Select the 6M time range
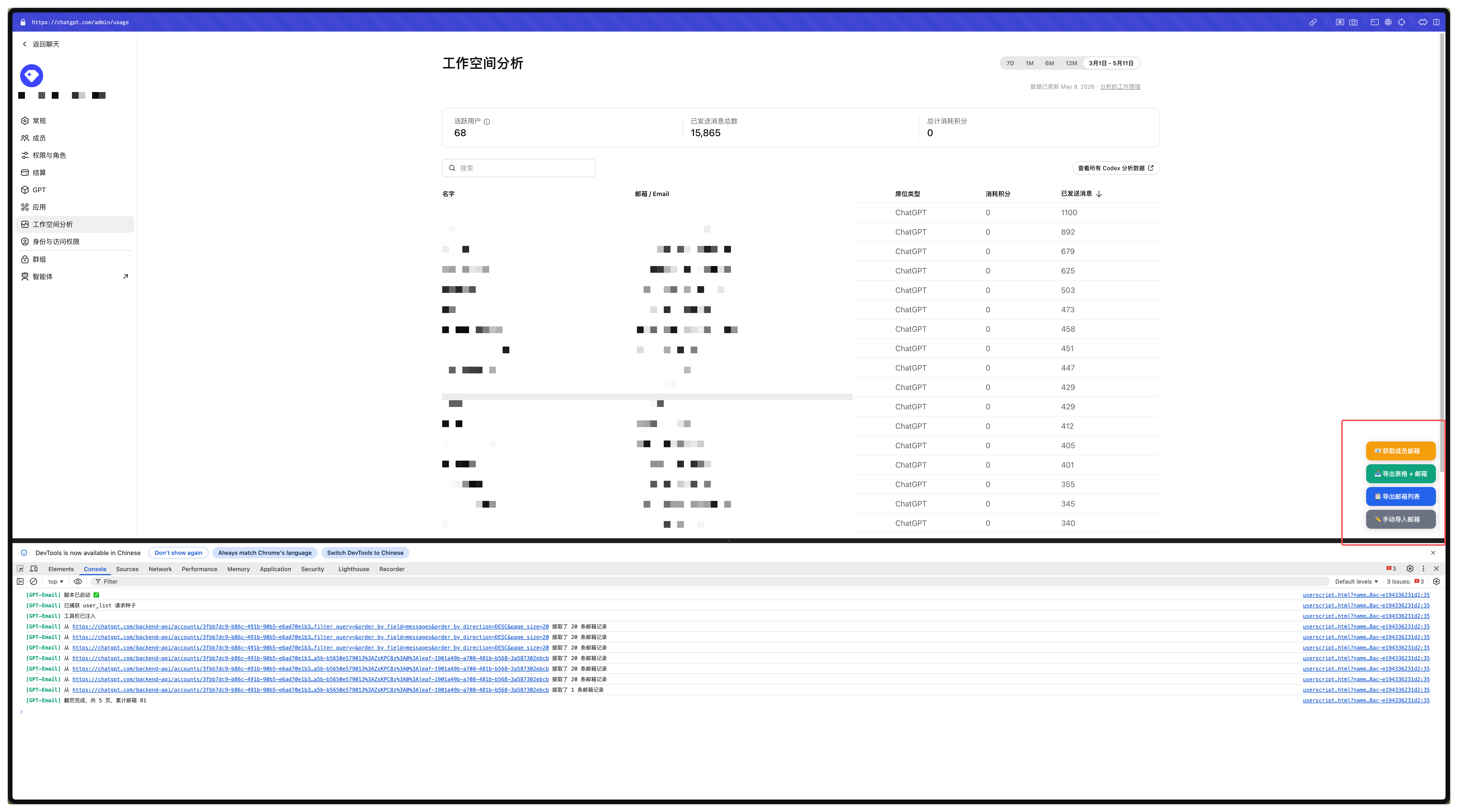The image size is (1458, 812). tap(1049, 63)
